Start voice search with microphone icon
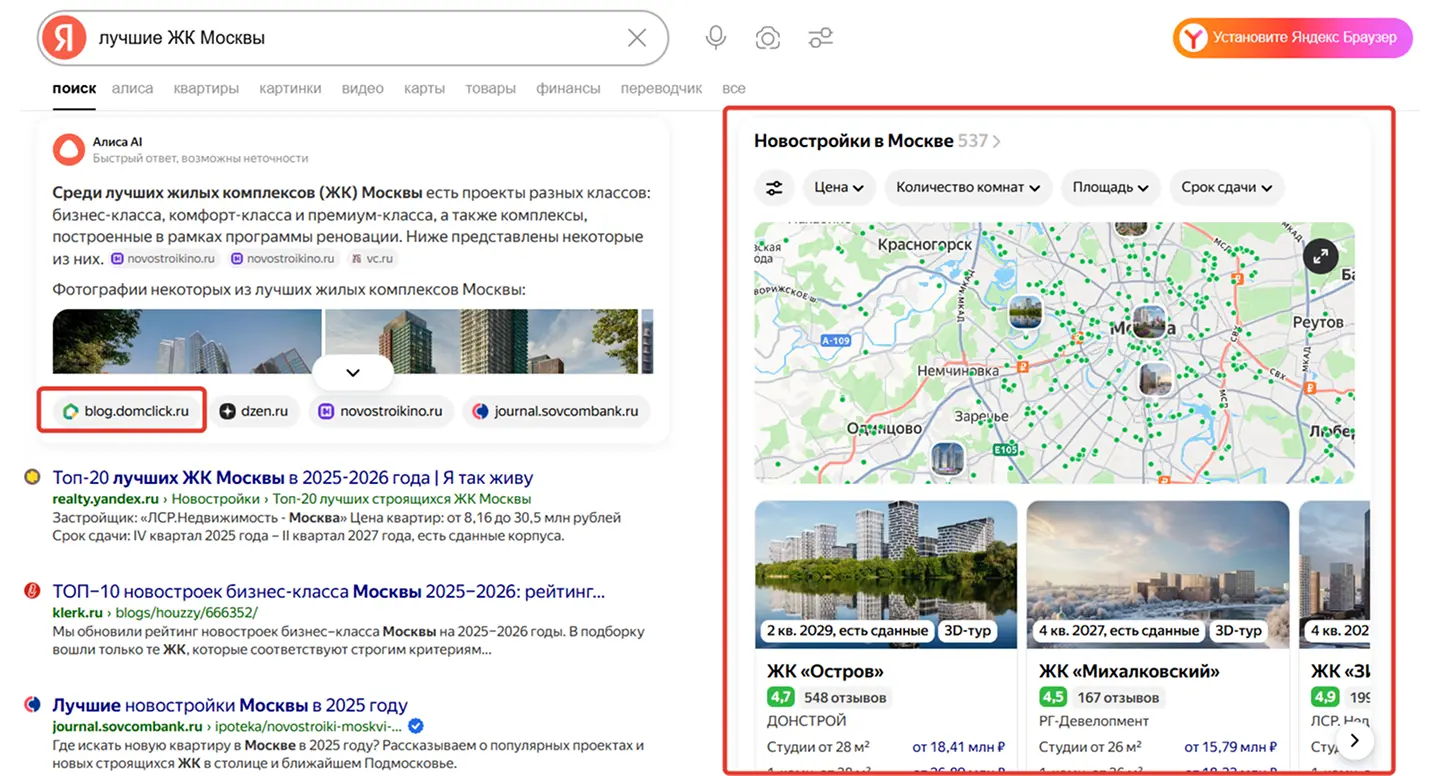The image size is (1440, 776). [715, 38]
